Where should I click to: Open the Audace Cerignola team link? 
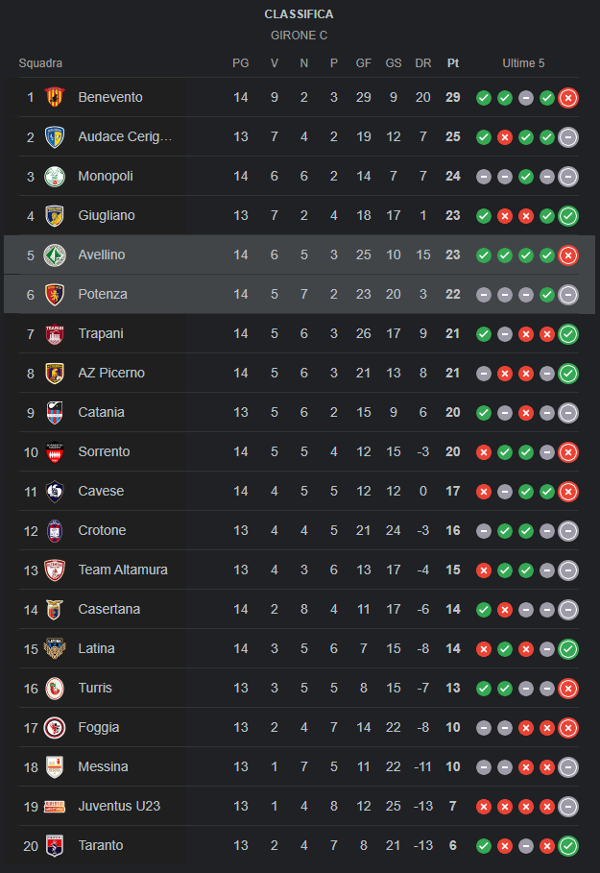click(125, 137)
